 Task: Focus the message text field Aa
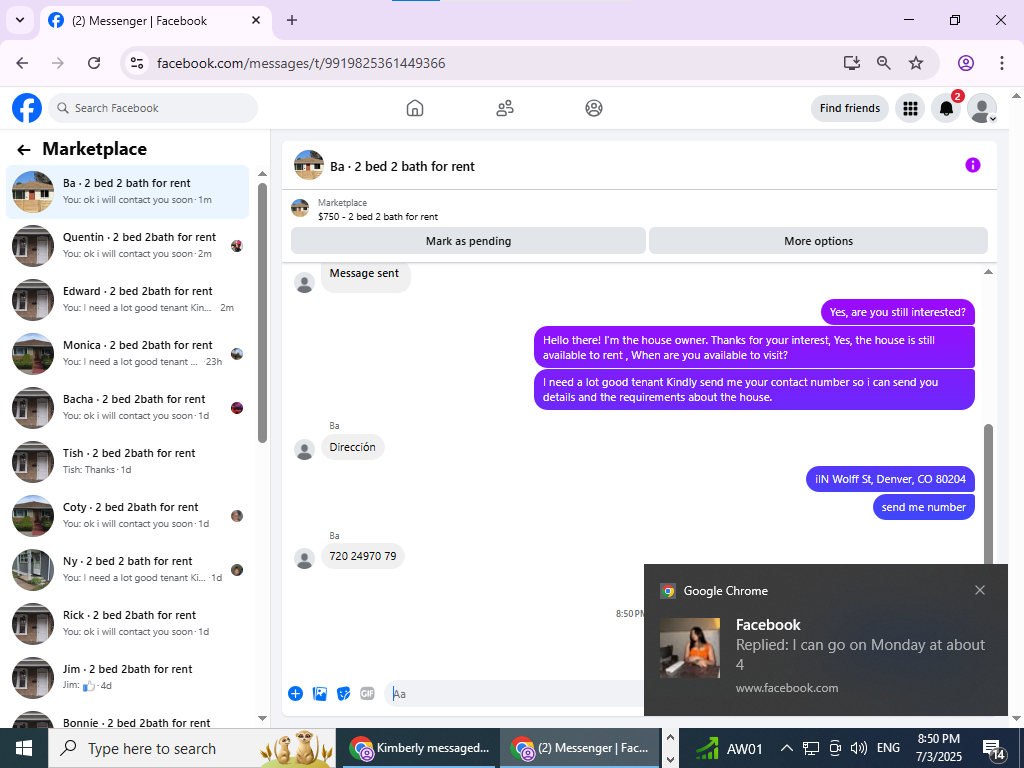point(516,694)
